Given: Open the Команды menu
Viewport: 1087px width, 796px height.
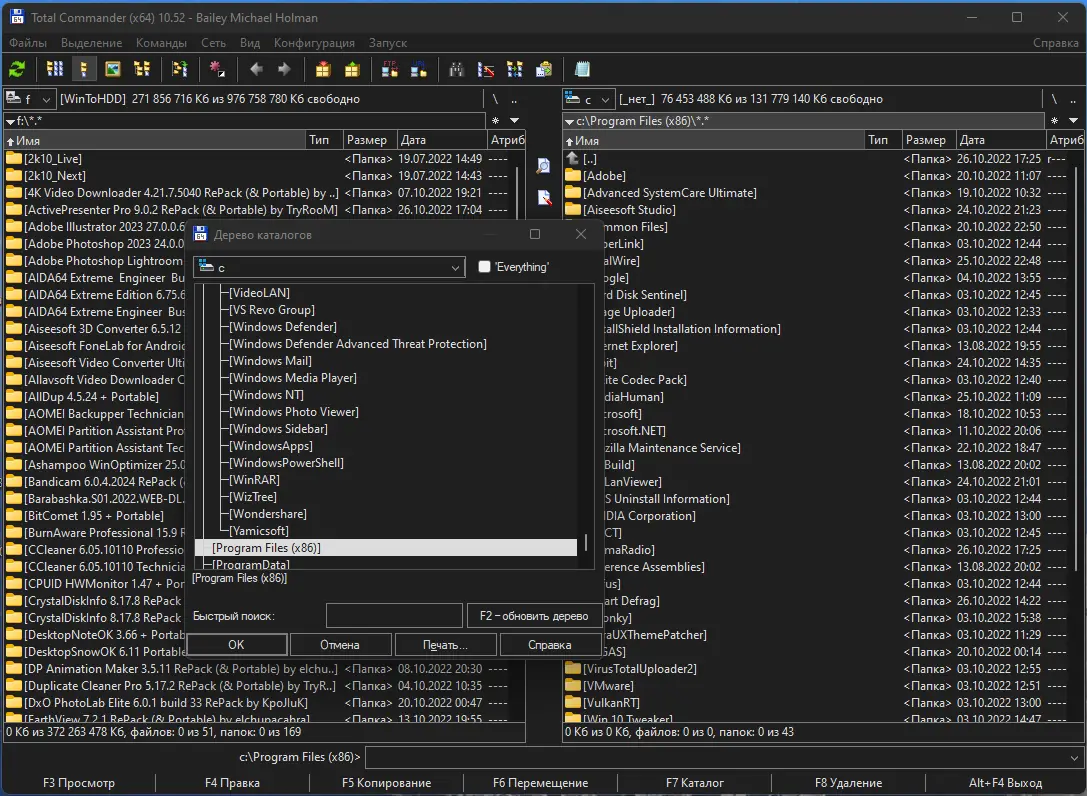Looking at the screenshot, I should coord(161,43).
